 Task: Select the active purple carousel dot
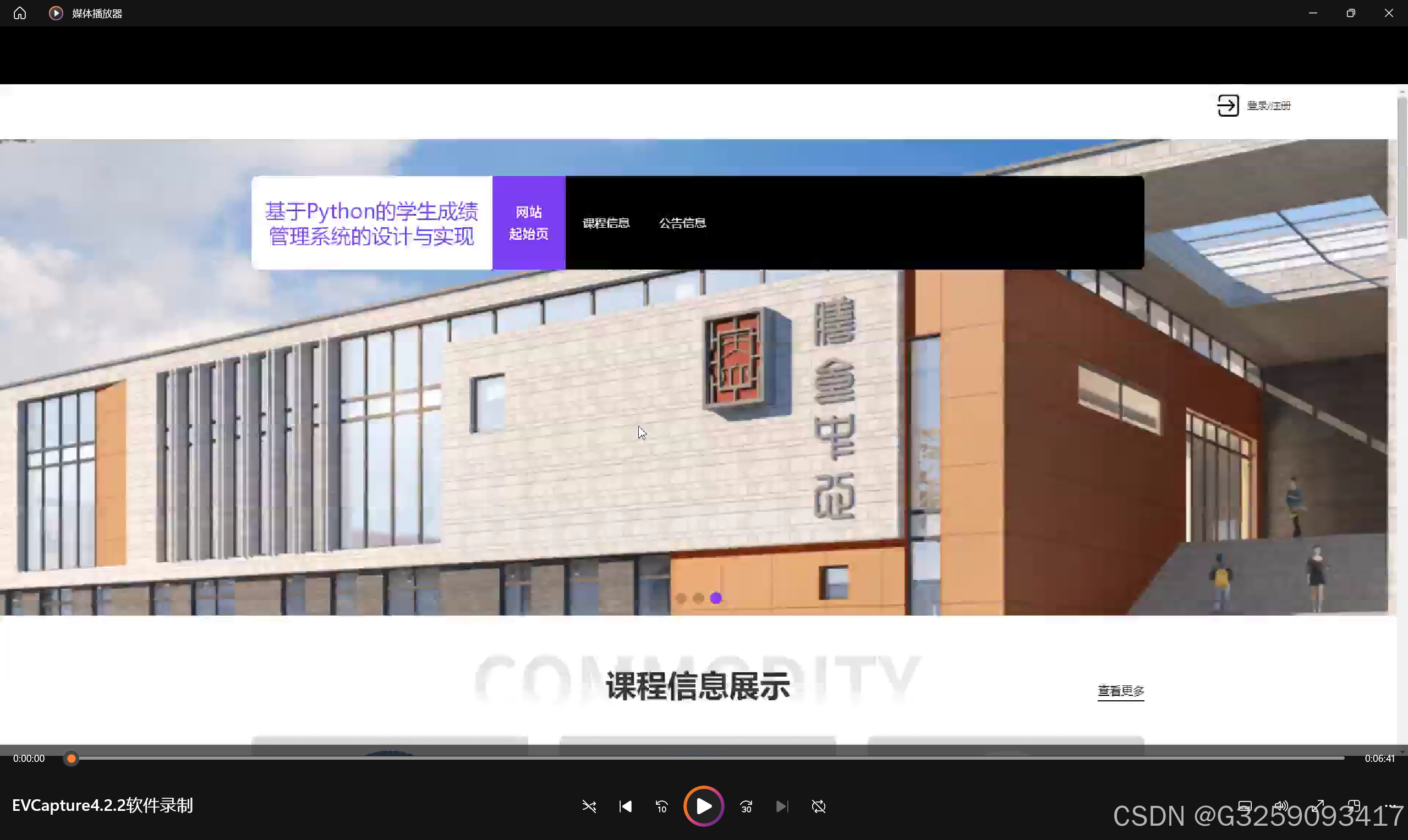716,598
